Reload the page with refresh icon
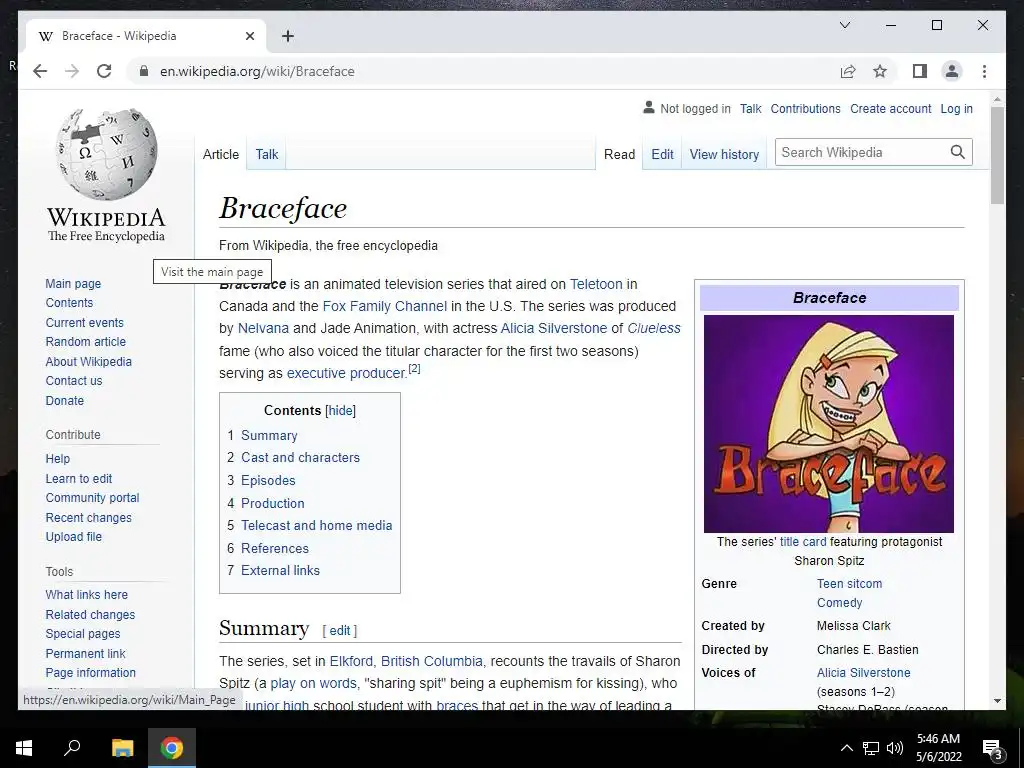Viewport: 1024px width, 768px height. [x=104, y=71]
